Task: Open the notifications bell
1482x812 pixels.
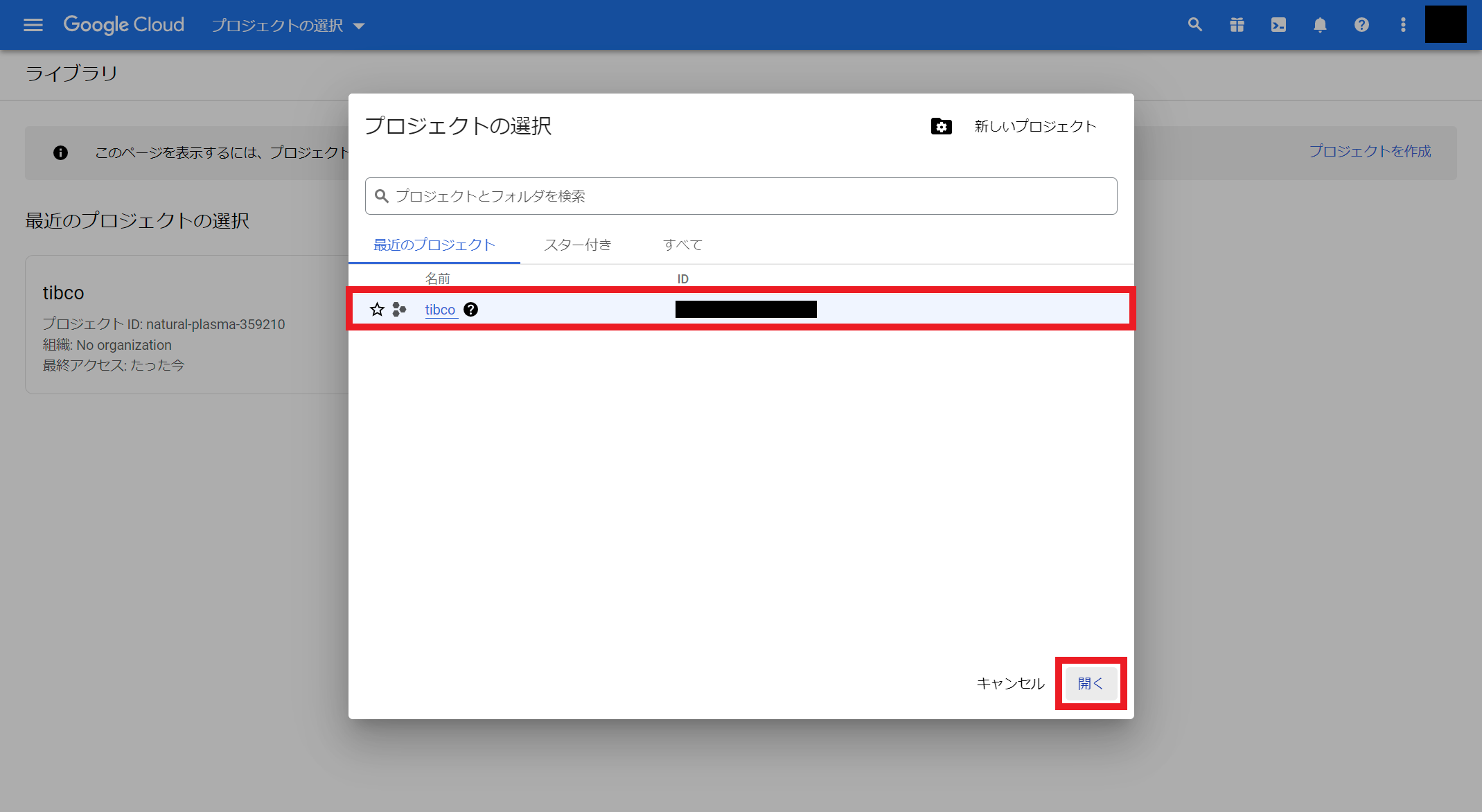Action: (1320, 25)
